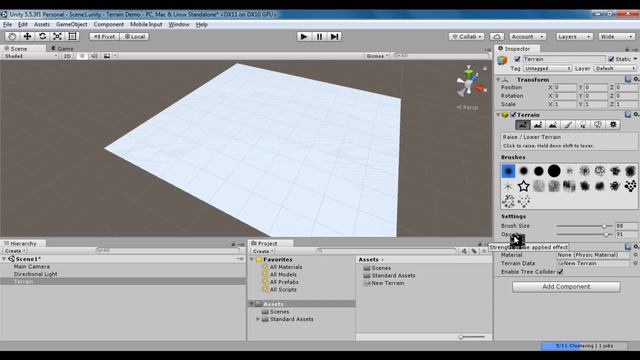Collapse the Transform component
Image resolution: width=640 pixels, height=360 pixels.
[498, 80]
